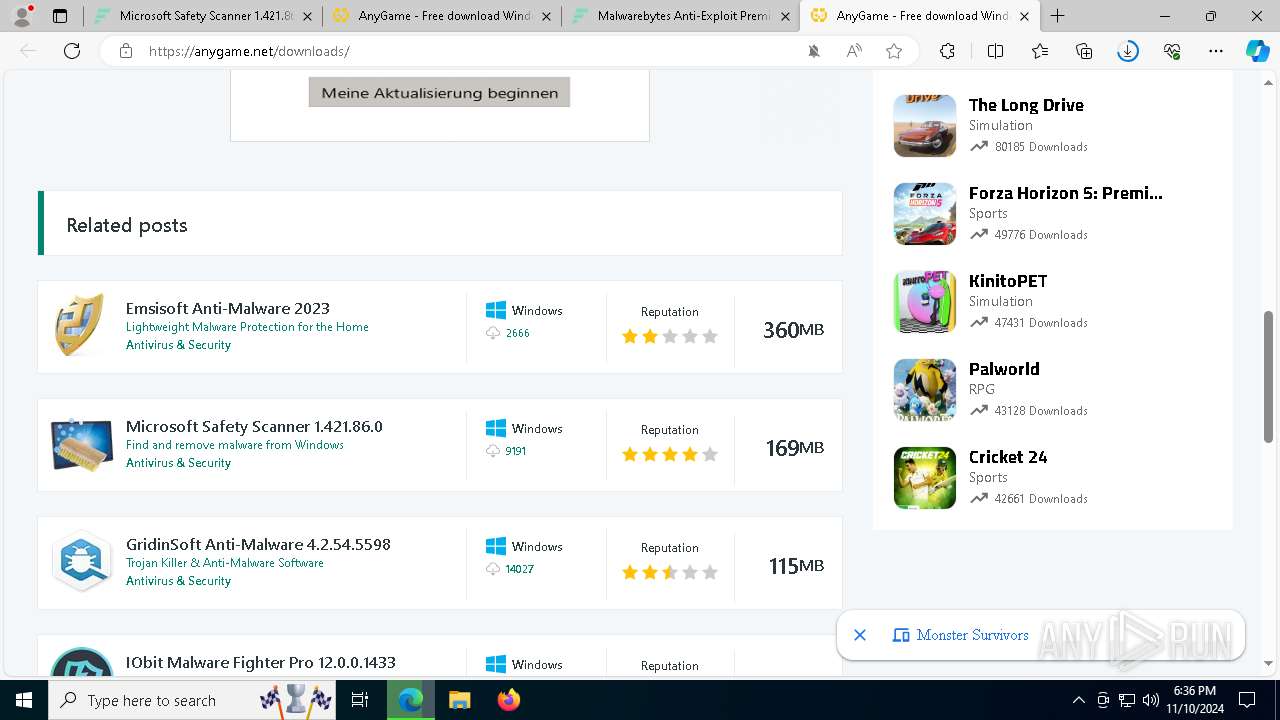1280x720 pixels.
Task: Open the tab actions menu icon
Action: [x=60, y=16]
